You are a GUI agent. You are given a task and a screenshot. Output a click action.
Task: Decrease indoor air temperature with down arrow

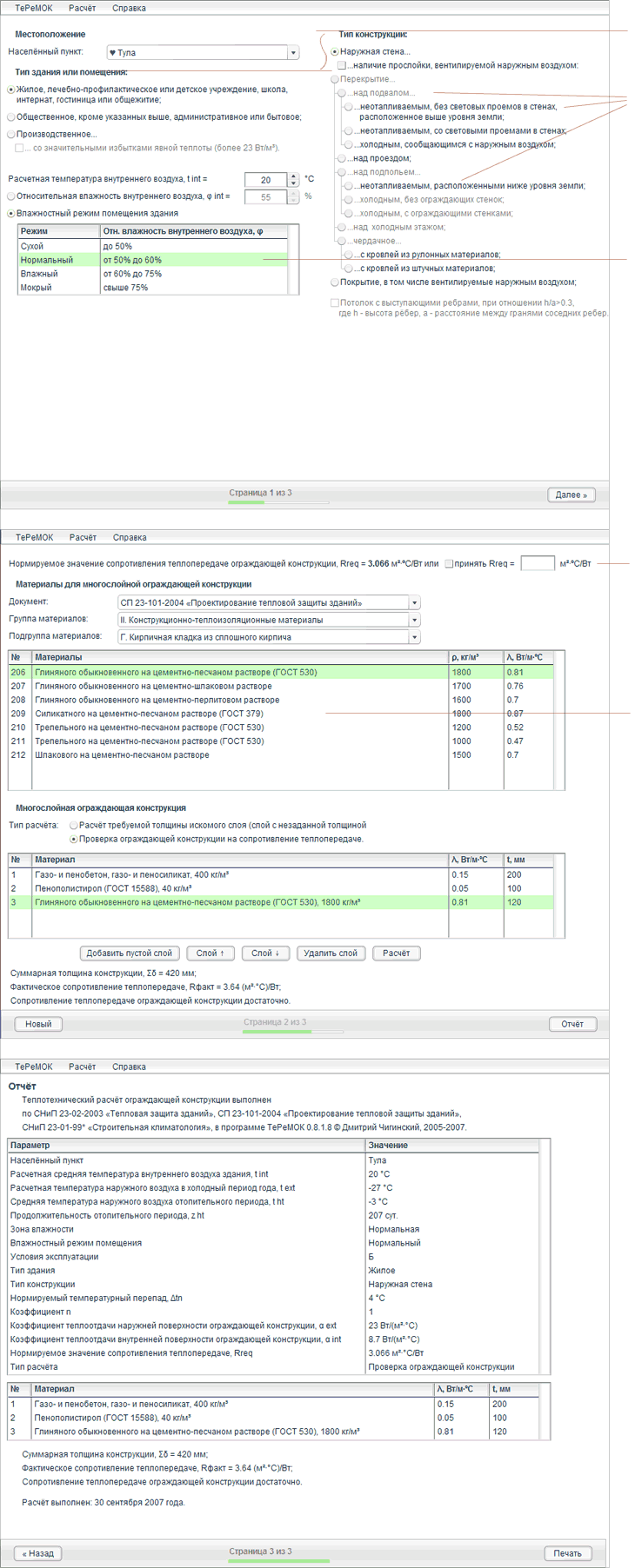click(293, 183)
